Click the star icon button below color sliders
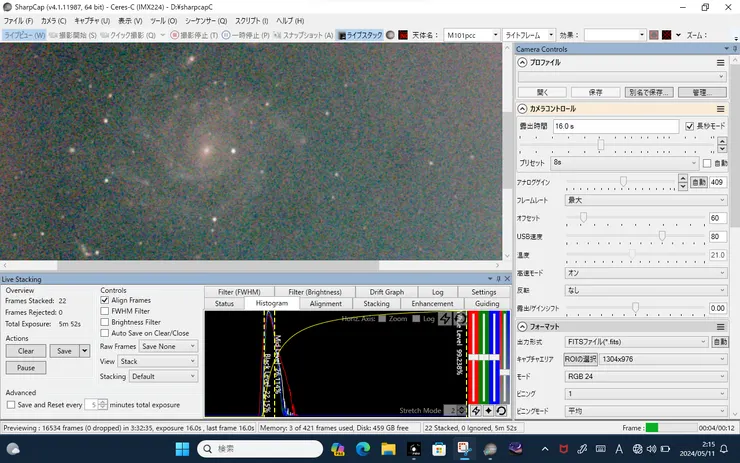Screen dimensions: 740x463 (488, 411)
